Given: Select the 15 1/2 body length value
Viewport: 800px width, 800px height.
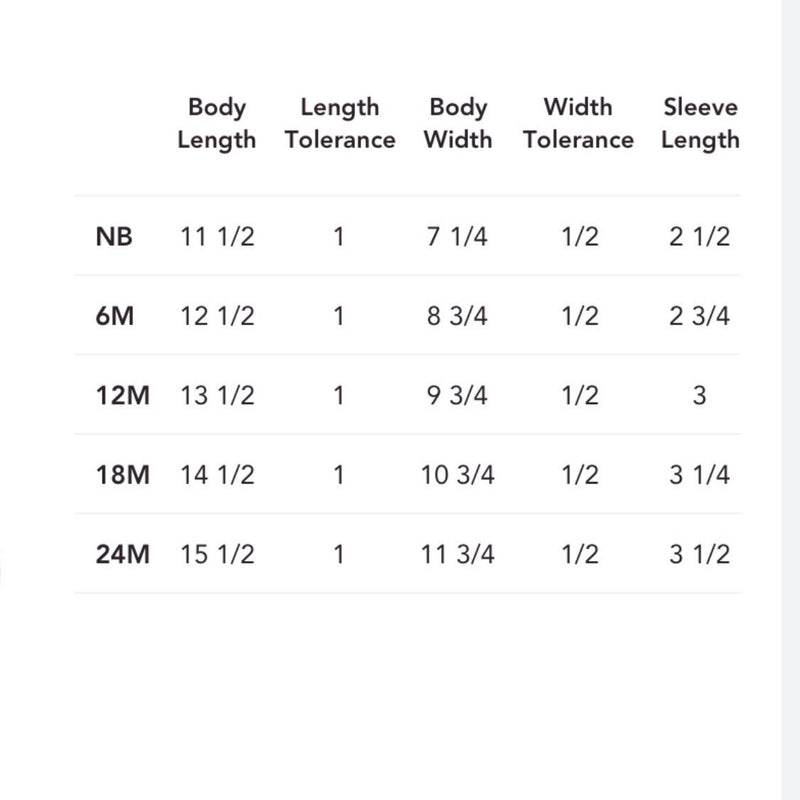Looking at the screenshot, I should 217,553.
